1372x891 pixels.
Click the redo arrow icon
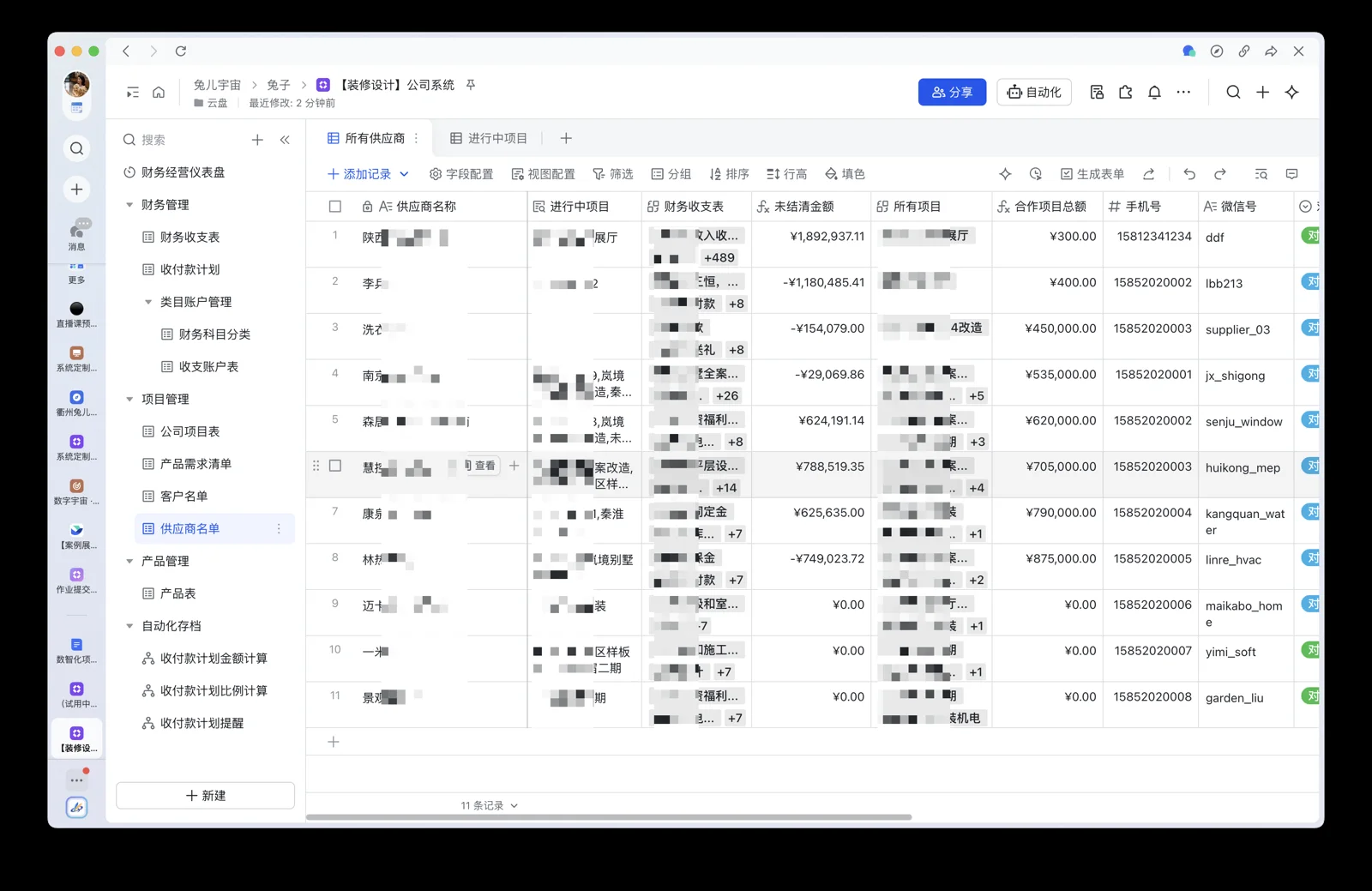coord(1220,174)
